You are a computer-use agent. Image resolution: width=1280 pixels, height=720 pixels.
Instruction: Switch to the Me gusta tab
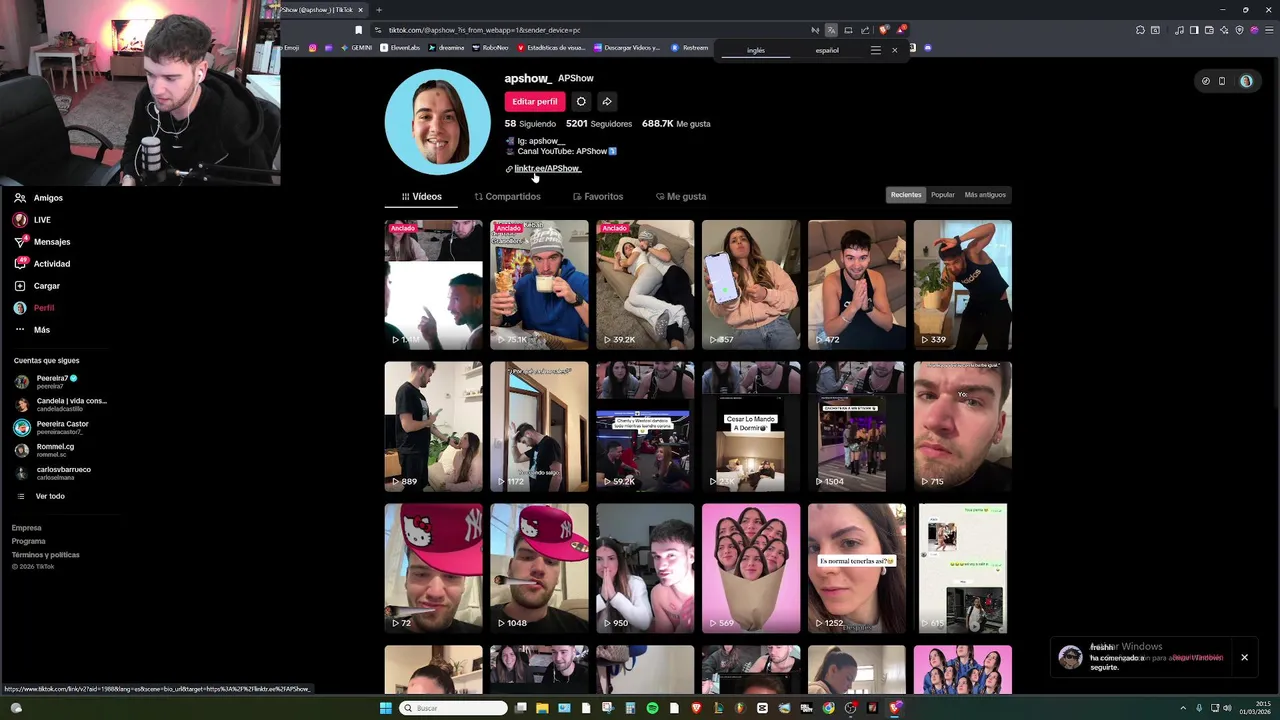click(681, 196)
